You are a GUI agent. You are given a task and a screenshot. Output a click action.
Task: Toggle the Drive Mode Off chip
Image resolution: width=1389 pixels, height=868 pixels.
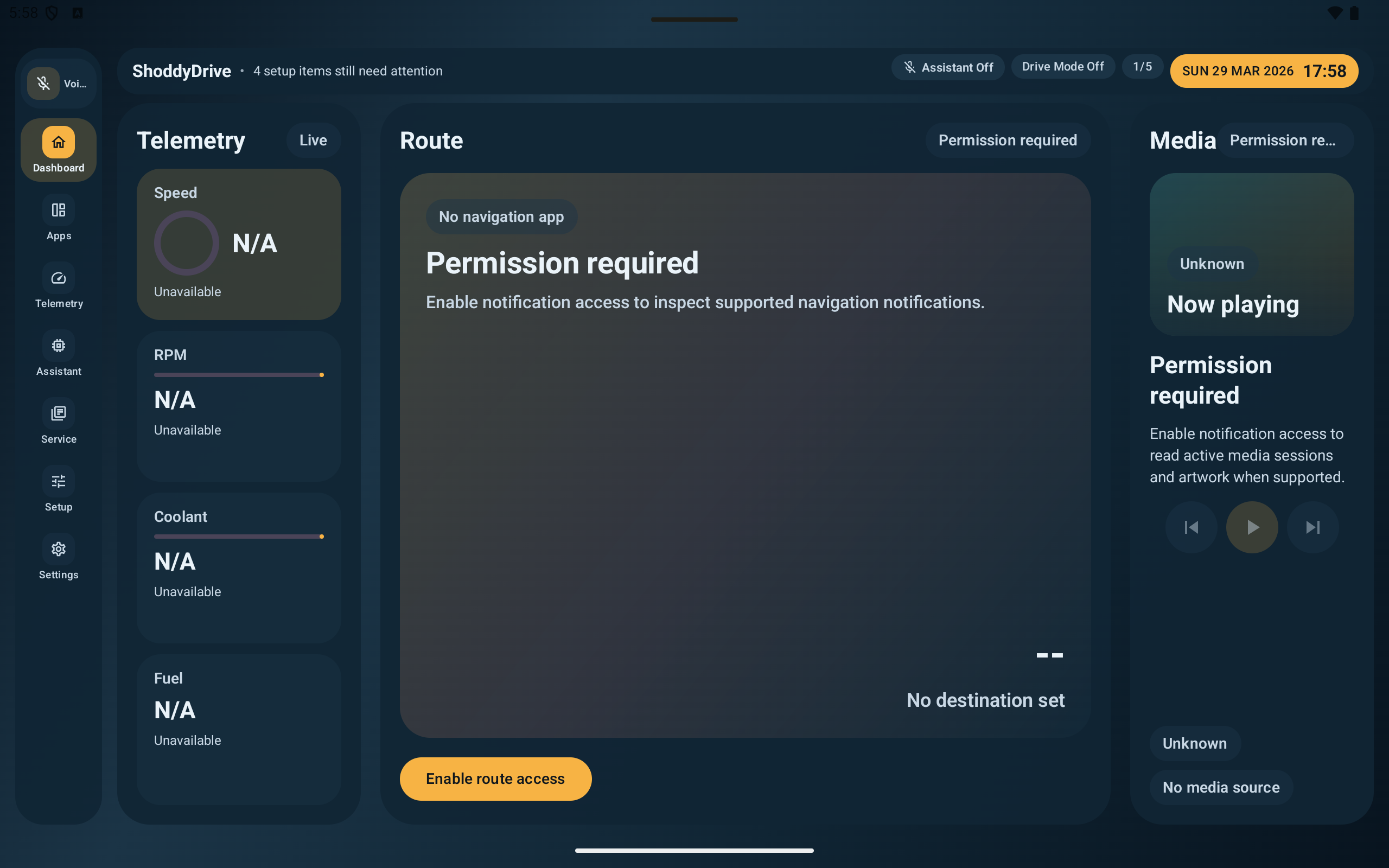click(1062, 67)
